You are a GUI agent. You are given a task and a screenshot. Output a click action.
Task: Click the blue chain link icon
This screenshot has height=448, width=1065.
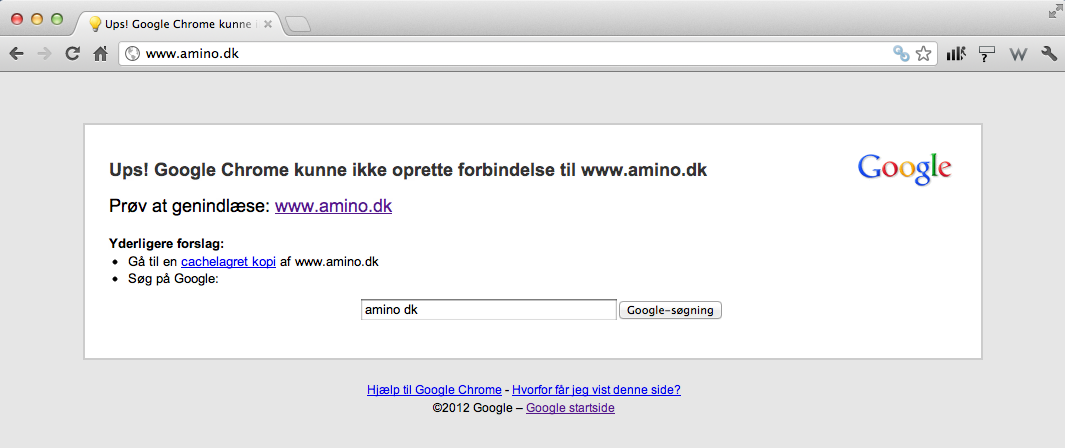pos(901,54)
